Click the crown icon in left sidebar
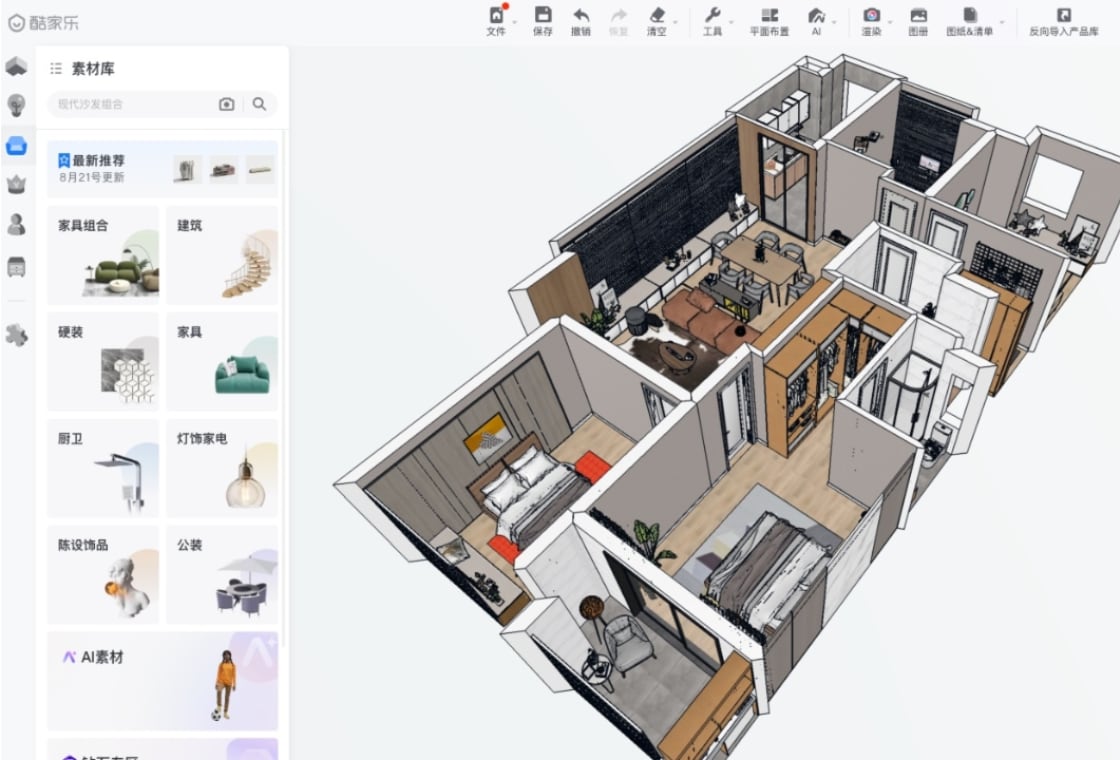1120x760 pixels. coord(16,184)
